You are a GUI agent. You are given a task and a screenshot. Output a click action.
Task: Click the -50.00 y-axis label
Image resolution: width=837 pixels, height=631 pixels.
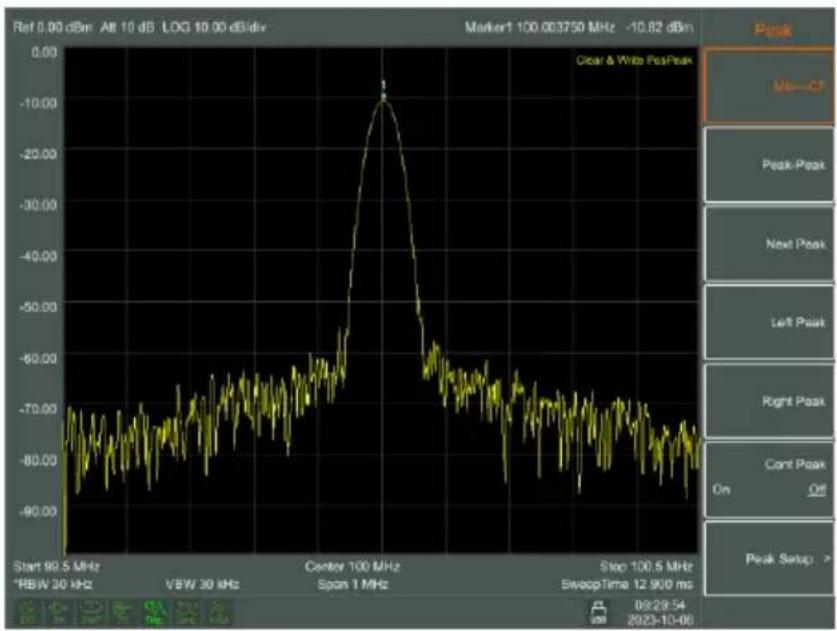(x=38, y=306)
